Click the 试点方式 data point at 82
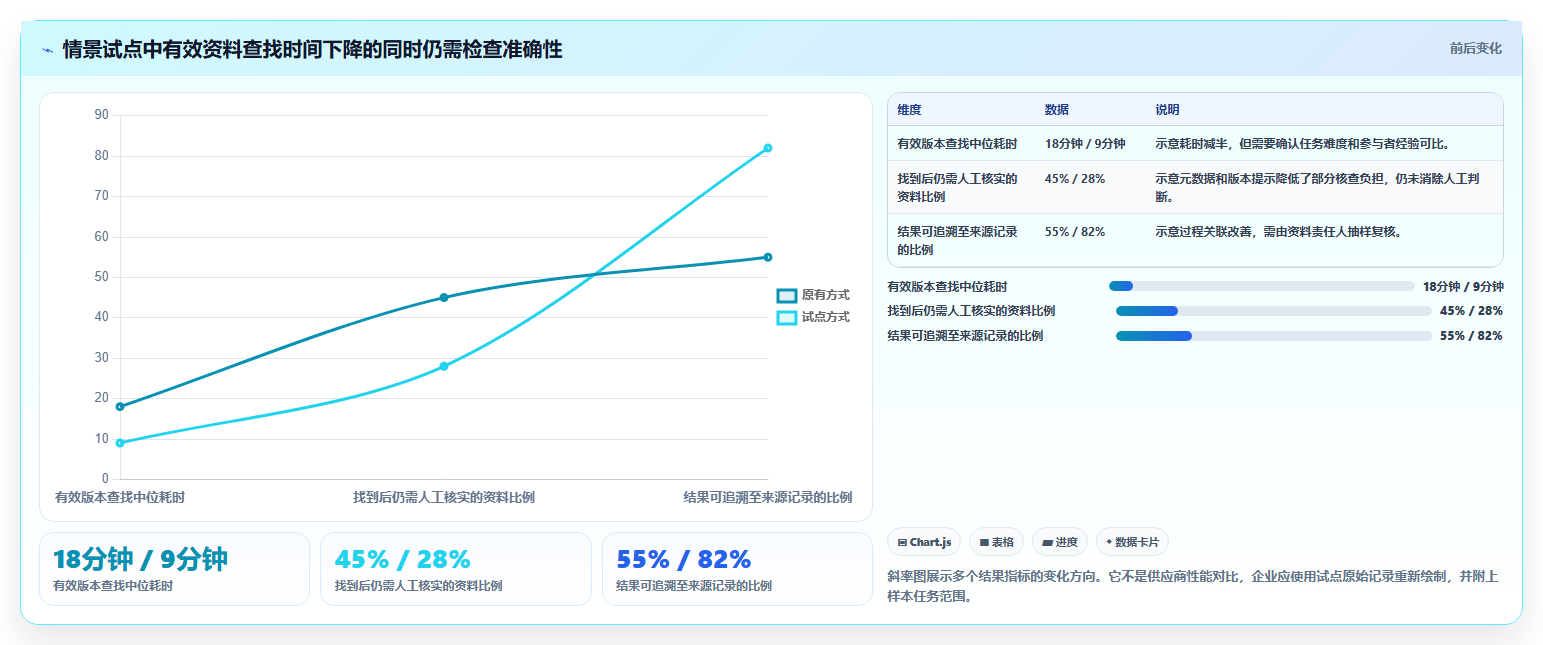Viewport: 1543px width, 645px height. coord(768,148)
